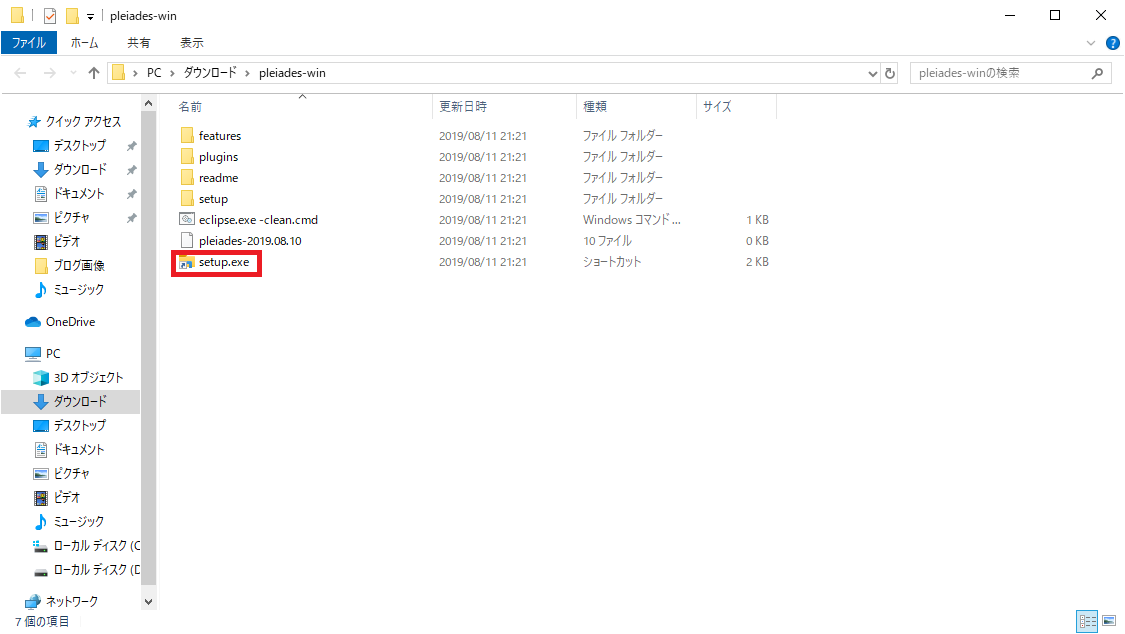Select ピクチャ under PC in sidebar
Image resolution: width=1125 pixels, height=634 pixels.
click(70, 474)
